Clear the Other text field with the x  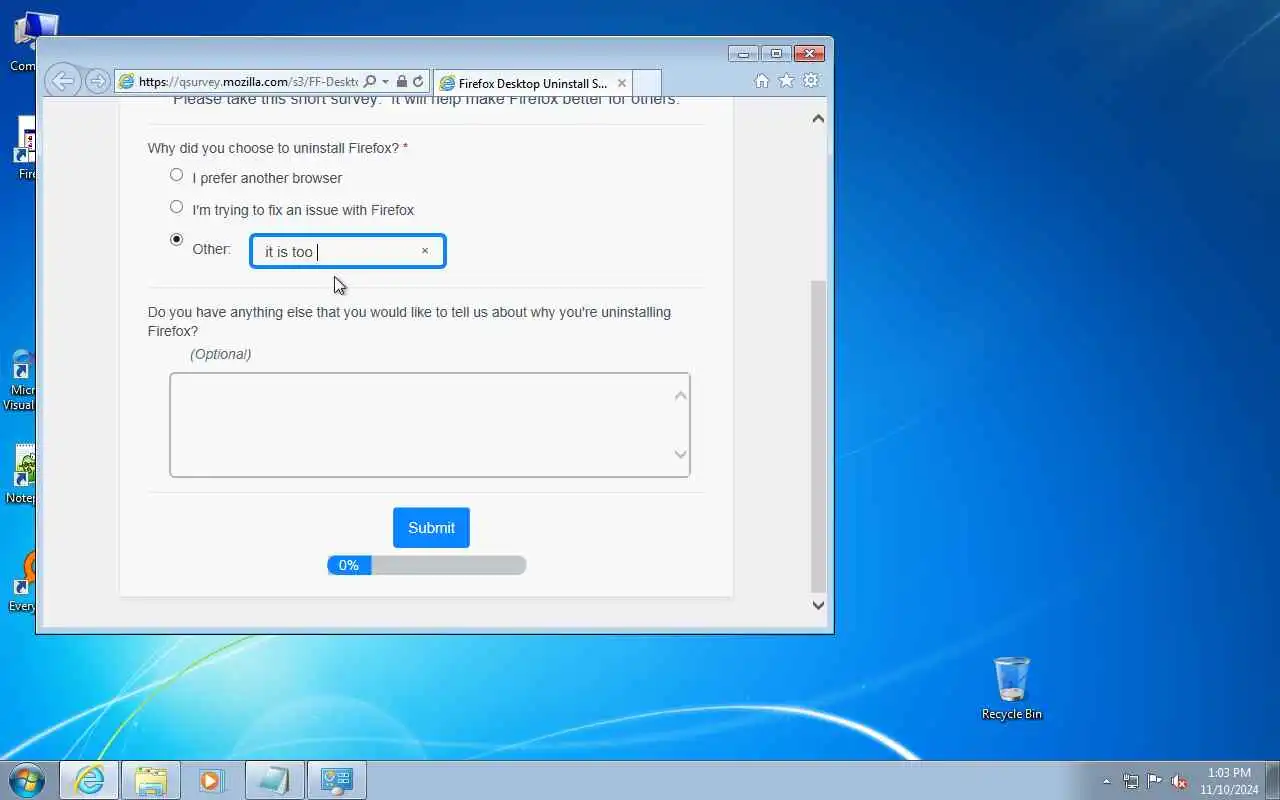tap(425, 251)
